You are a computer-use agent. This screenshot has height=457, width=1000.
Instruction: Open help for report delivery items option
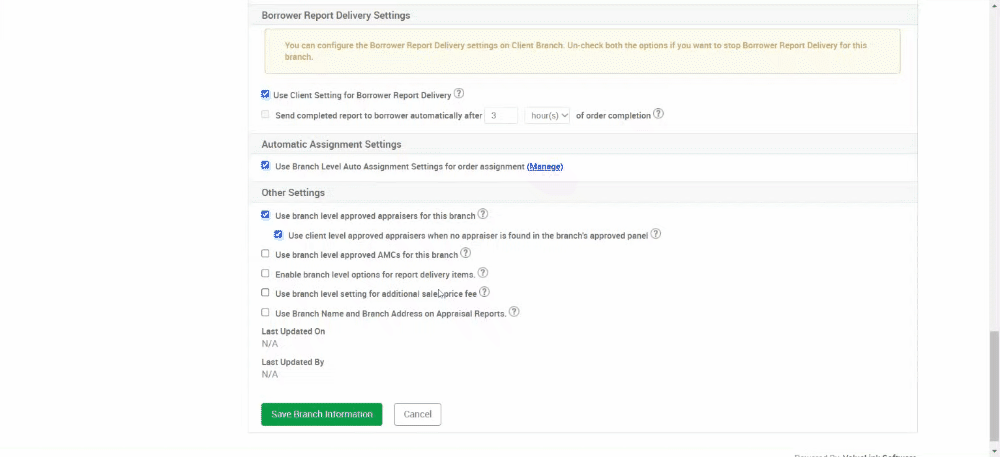point(483,273)
